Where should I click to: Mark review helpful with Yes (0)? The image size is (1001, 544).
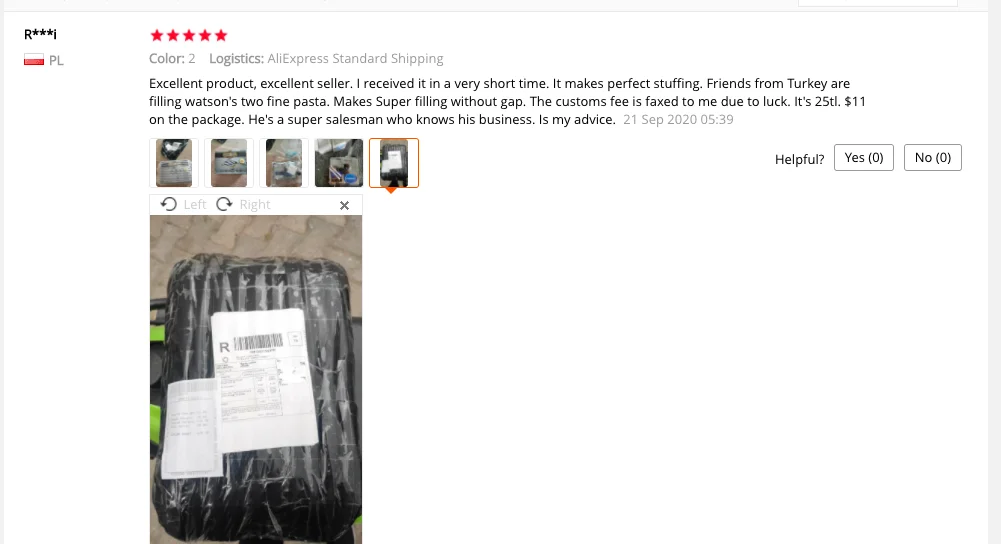(864, 158)
